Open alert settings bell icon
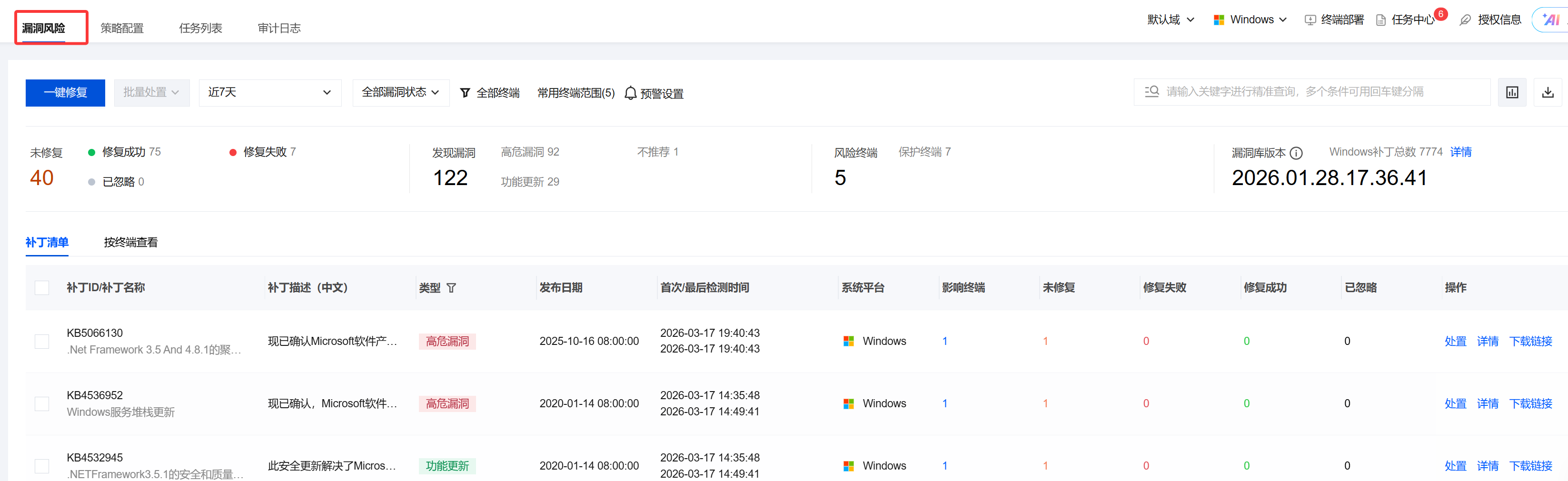Screen dimensions: 1568x481 point(631,93)
